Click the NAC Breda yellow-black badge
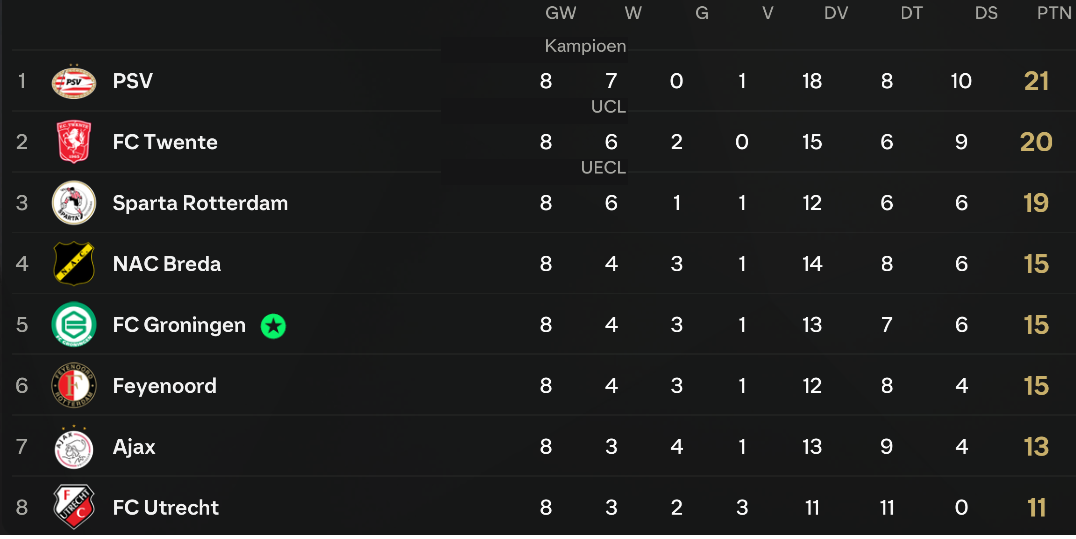The image size is (1076, 539). 74,264
